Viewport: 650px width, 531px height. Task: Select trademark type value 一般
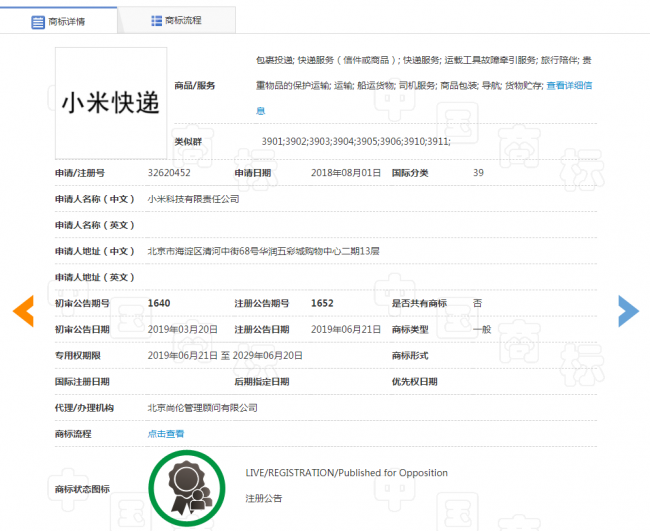482,330
